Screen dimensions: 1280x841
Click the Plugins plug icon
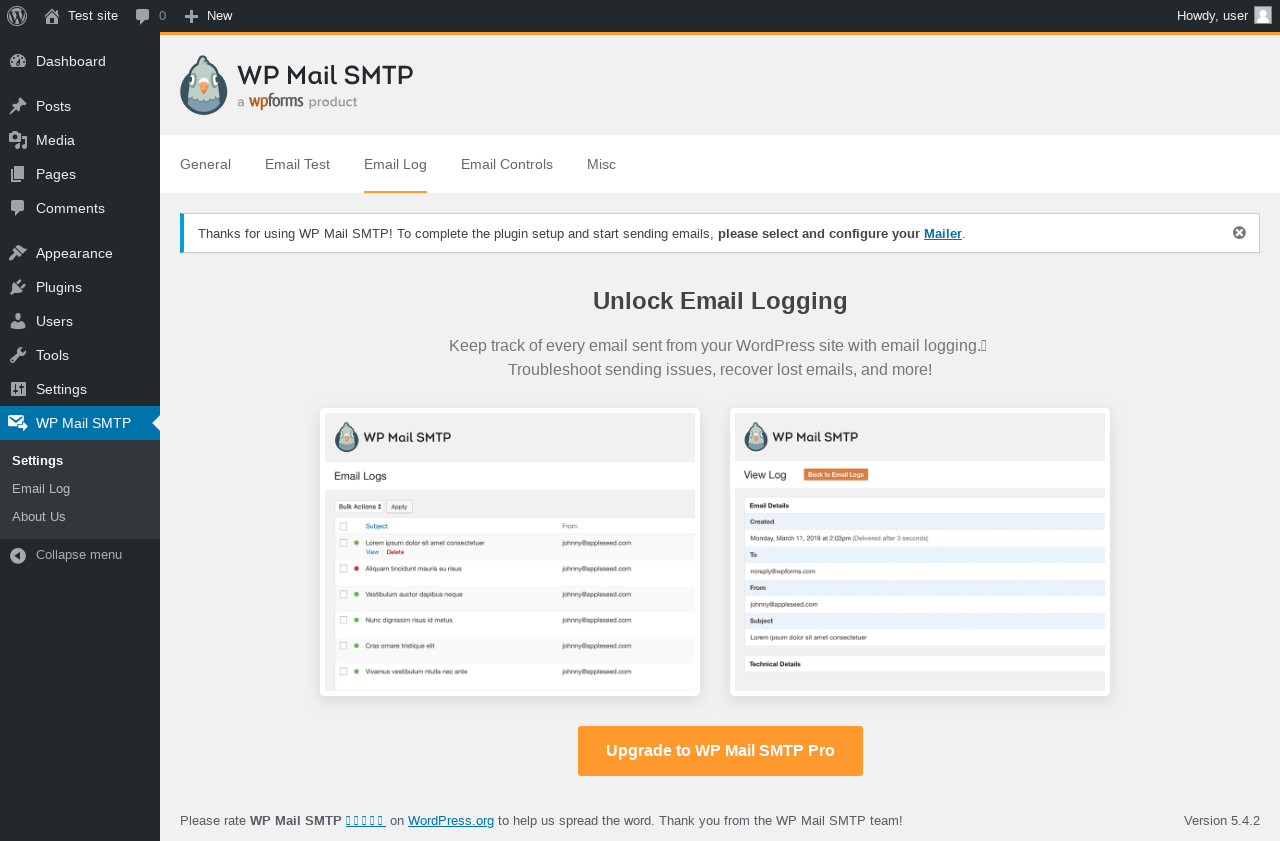click(18, 287)
